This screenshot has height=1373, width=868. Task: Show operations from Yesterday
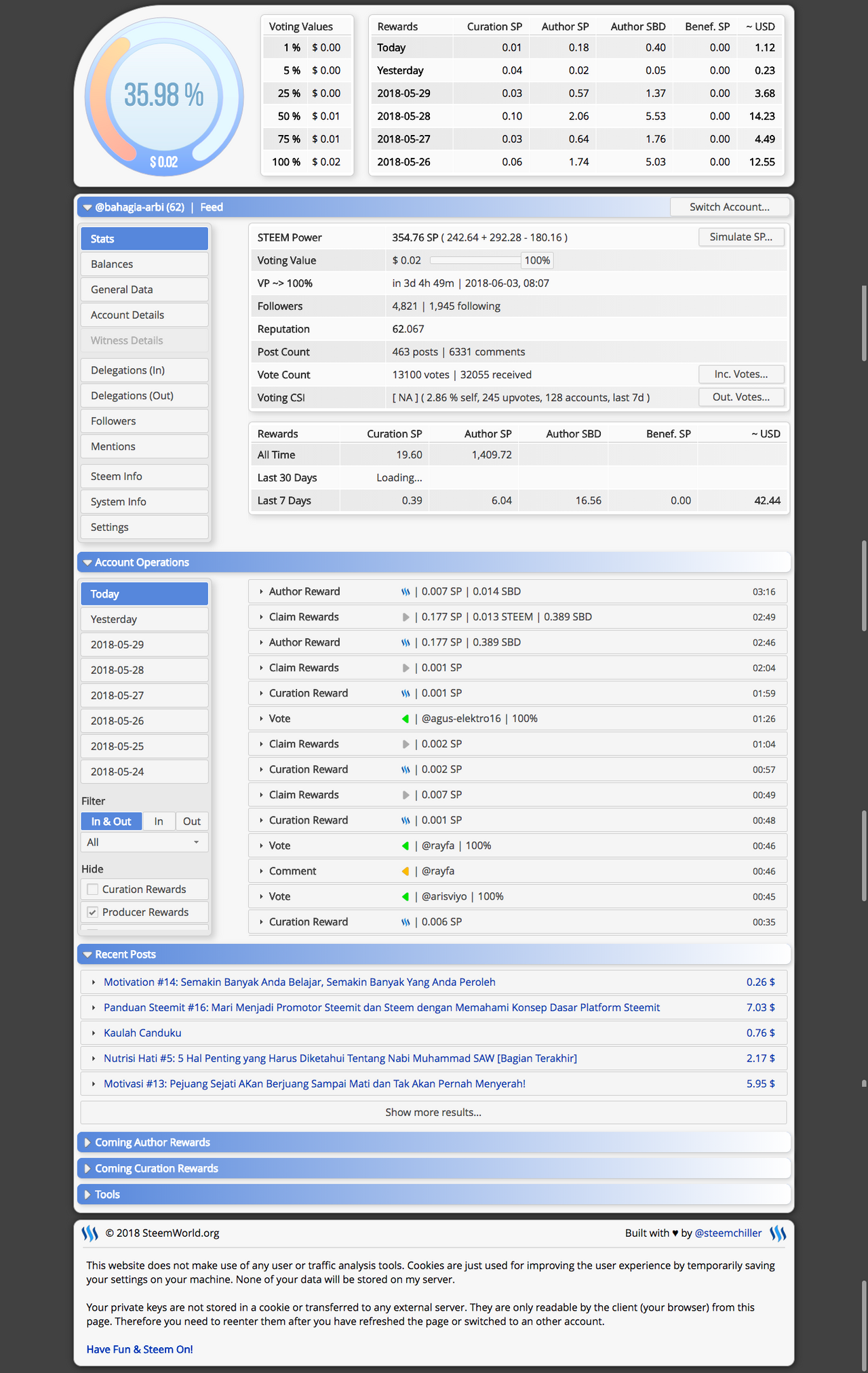click(x=144, y=620)
